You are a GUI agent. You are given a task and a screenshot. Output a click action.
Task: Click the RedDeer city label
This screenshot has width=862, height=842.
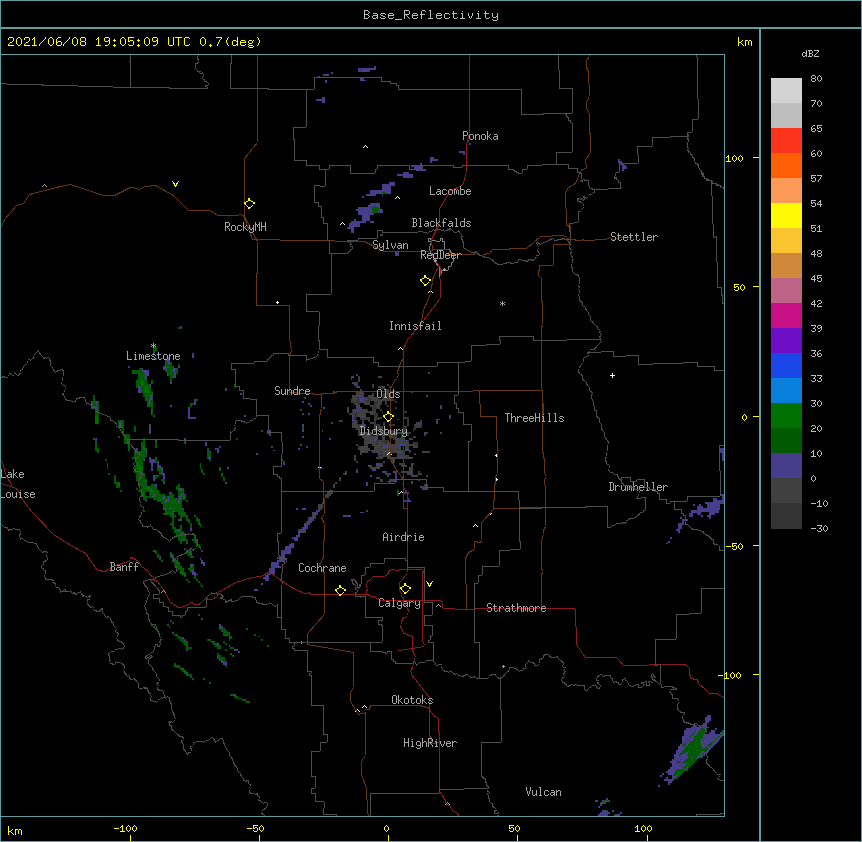tap(440, 255)
